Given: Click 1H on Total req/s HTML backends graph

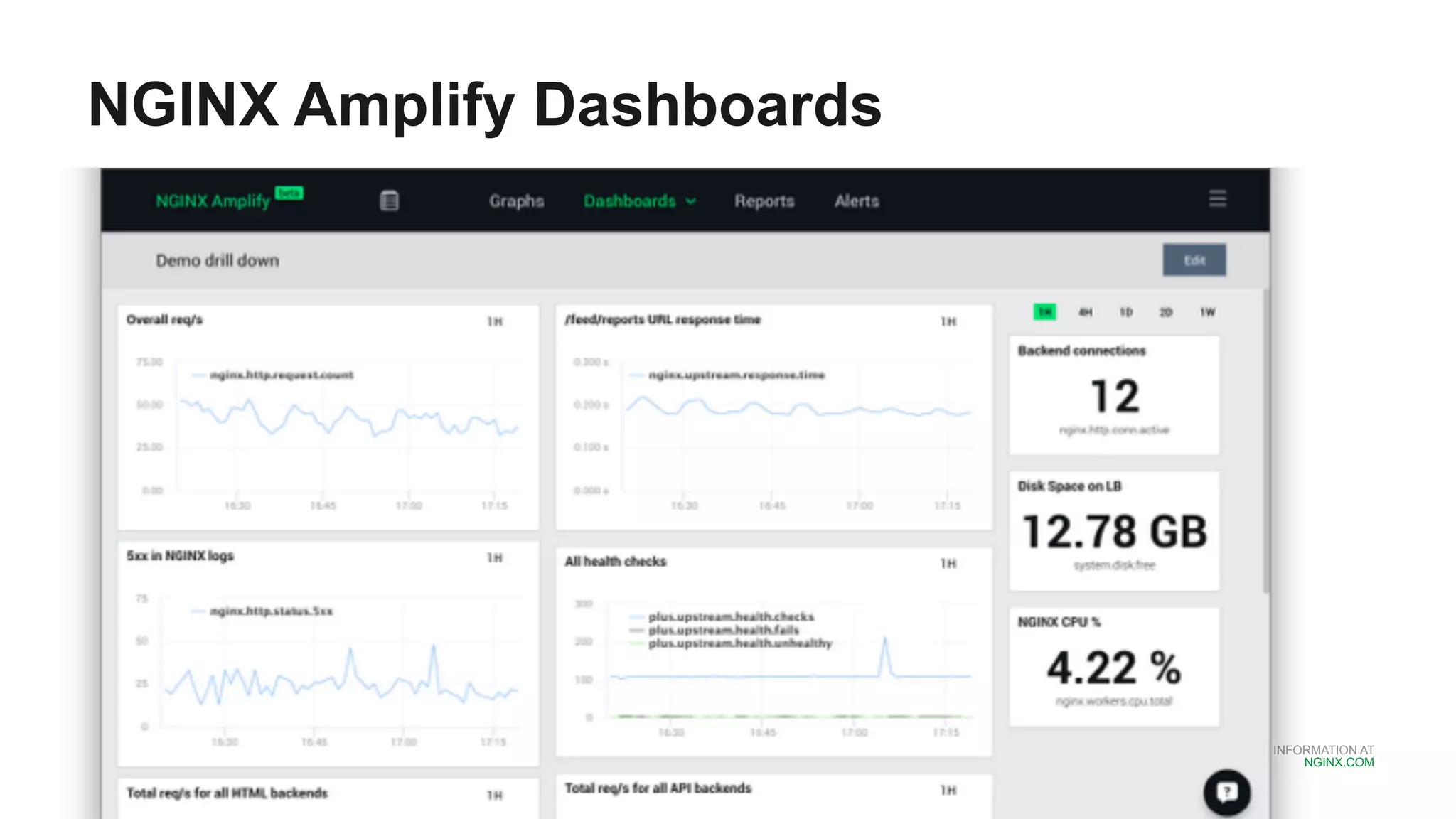Looking at the screenshot, I should tap(495, 796).
